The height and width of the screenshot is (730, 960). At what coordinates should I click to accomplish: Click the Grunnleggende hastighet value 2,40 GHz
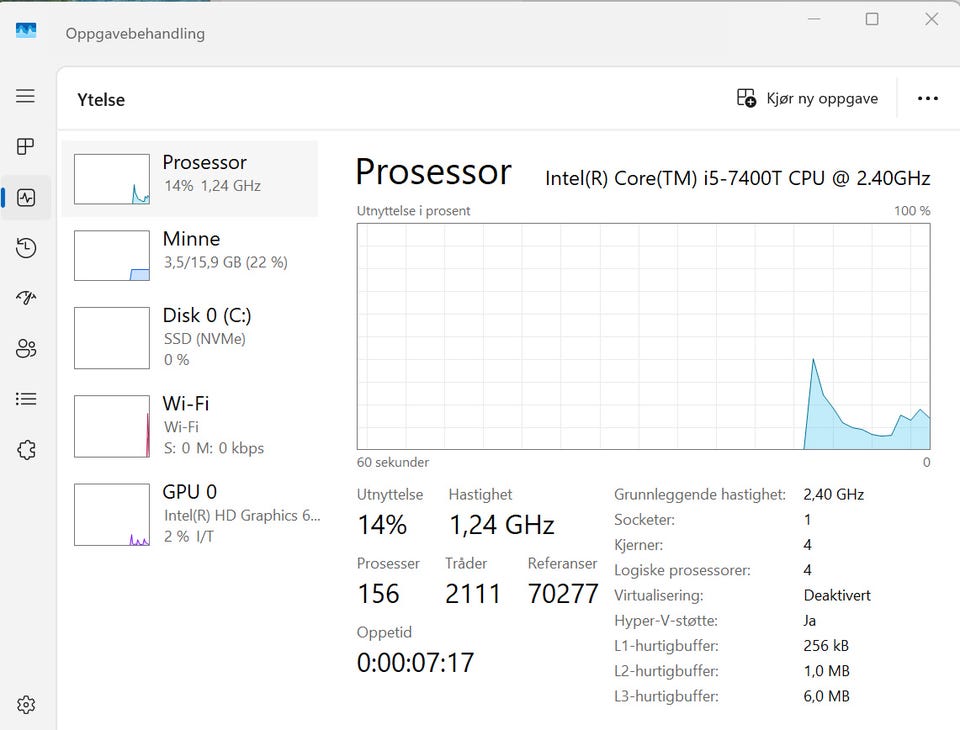[833, 494]
